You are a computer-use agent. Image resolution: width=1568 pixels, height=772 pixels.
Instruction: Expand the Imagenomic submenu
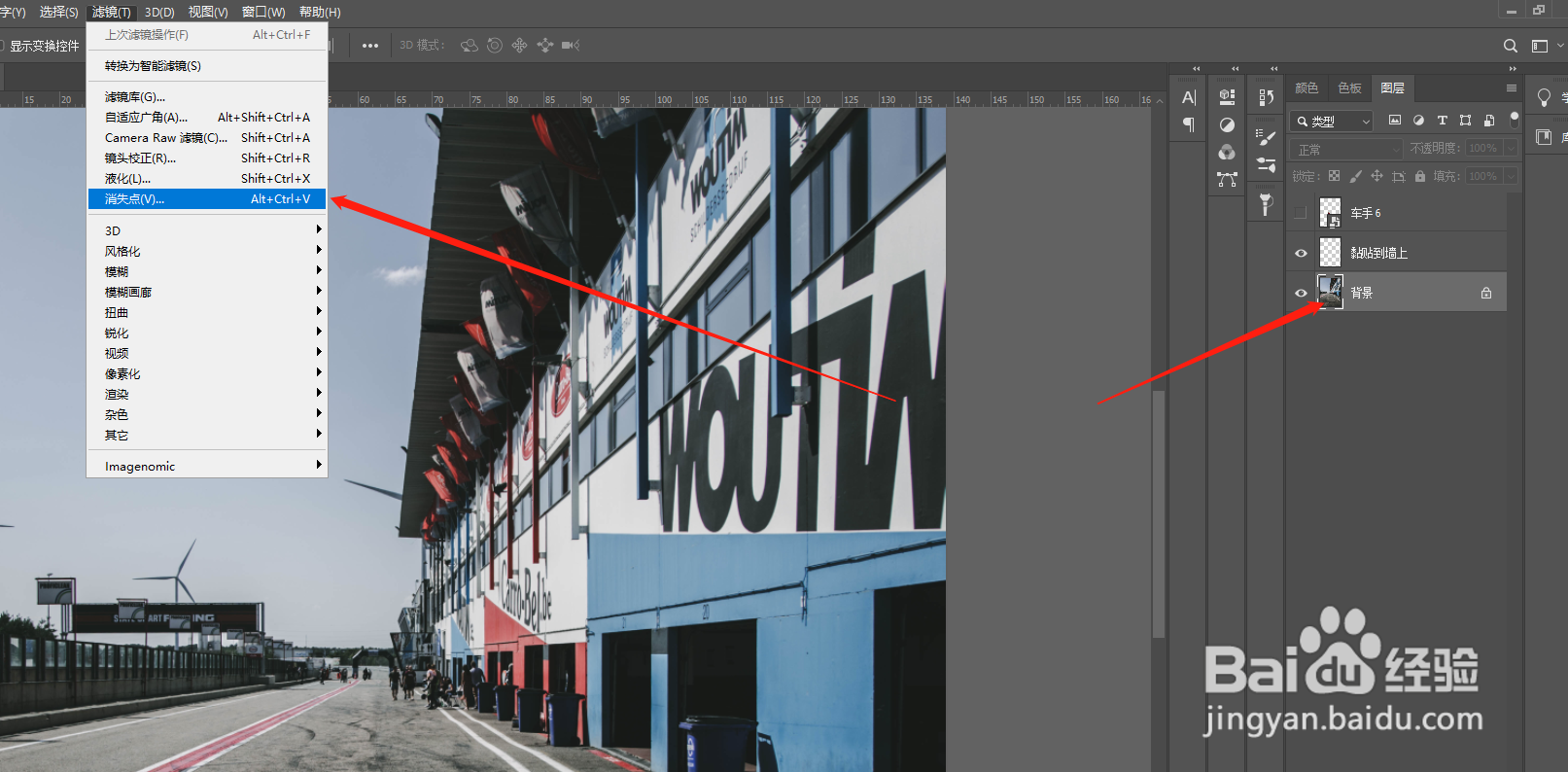(x=208, y=466)
